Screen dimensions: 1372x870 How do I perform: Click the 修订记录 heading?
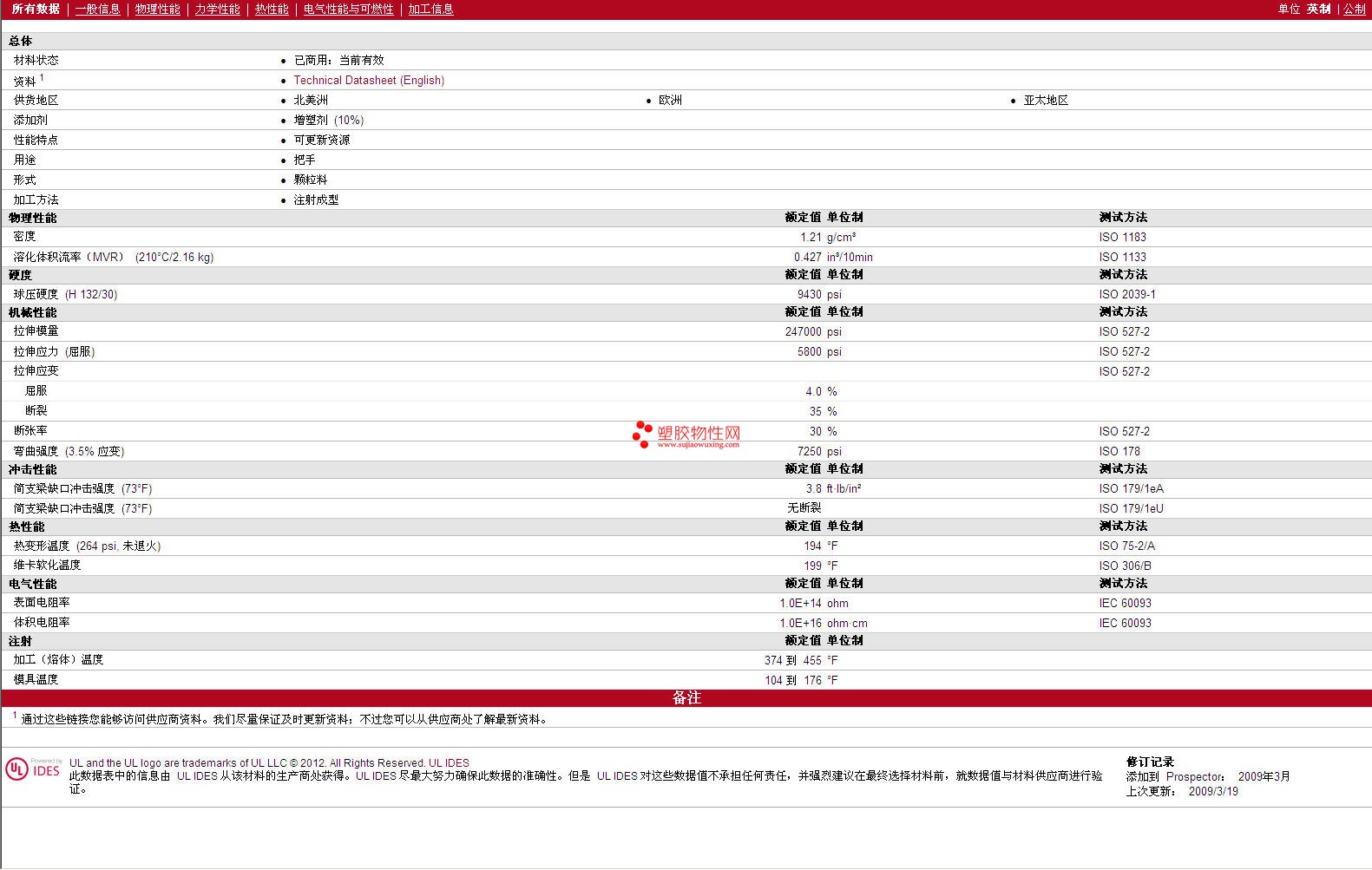point(1150,762)
